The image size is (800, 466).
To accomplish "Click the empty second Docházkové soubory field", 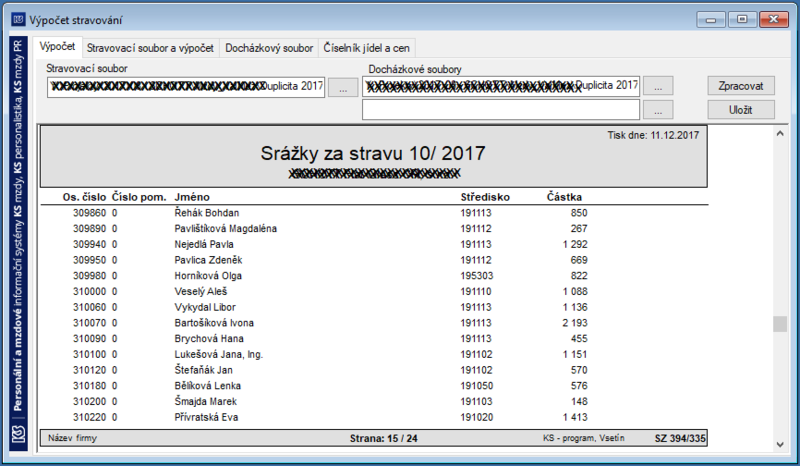I will [x=501, y=110].
